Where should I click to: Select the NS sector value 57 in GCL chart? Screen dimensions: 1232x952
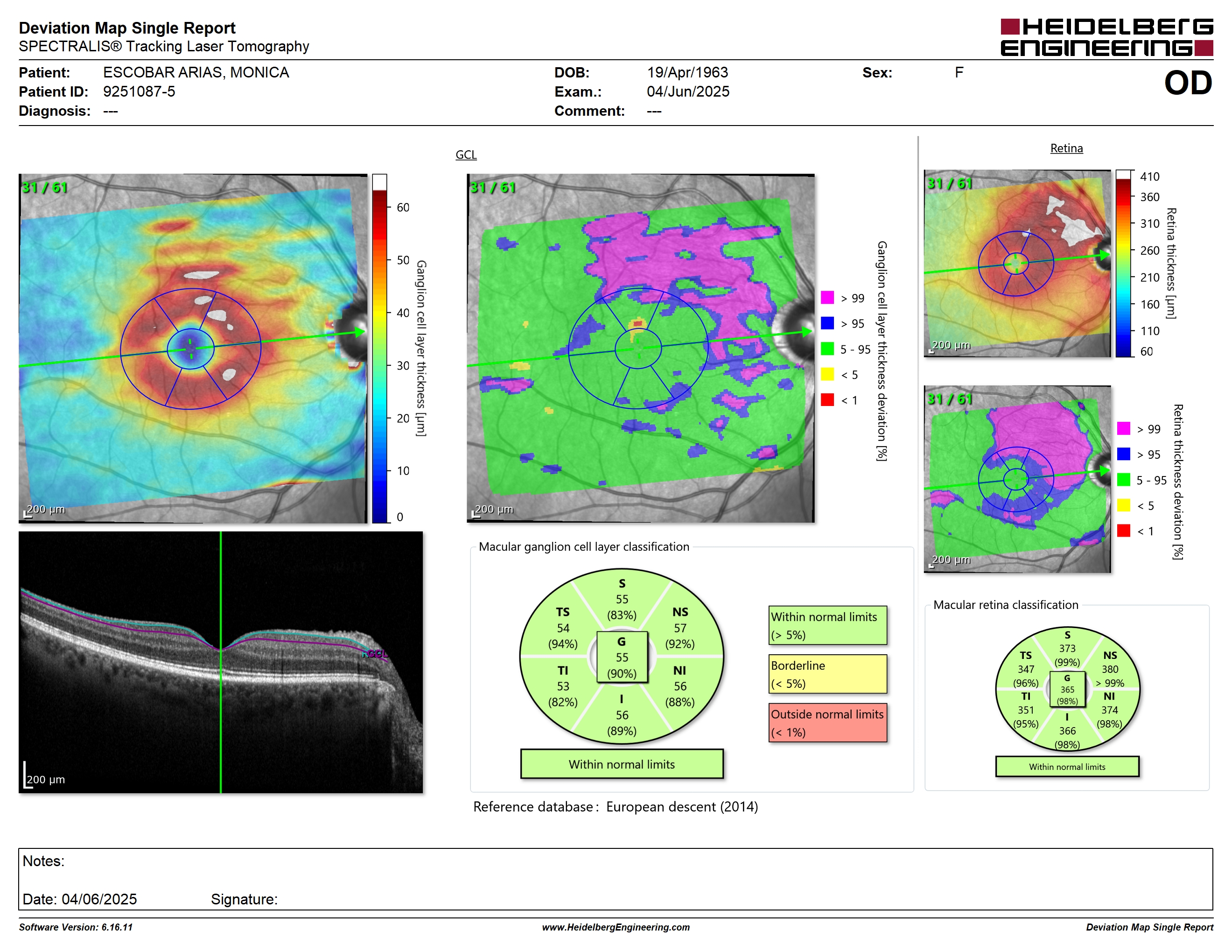coord(680,628)
